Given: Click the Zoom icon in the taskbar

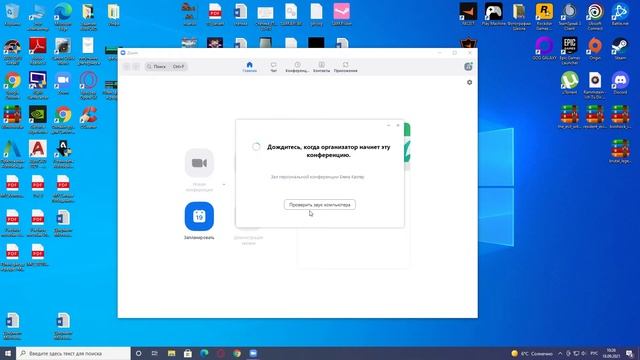Looking at the screenshot, I should click(x=253, y=353).
